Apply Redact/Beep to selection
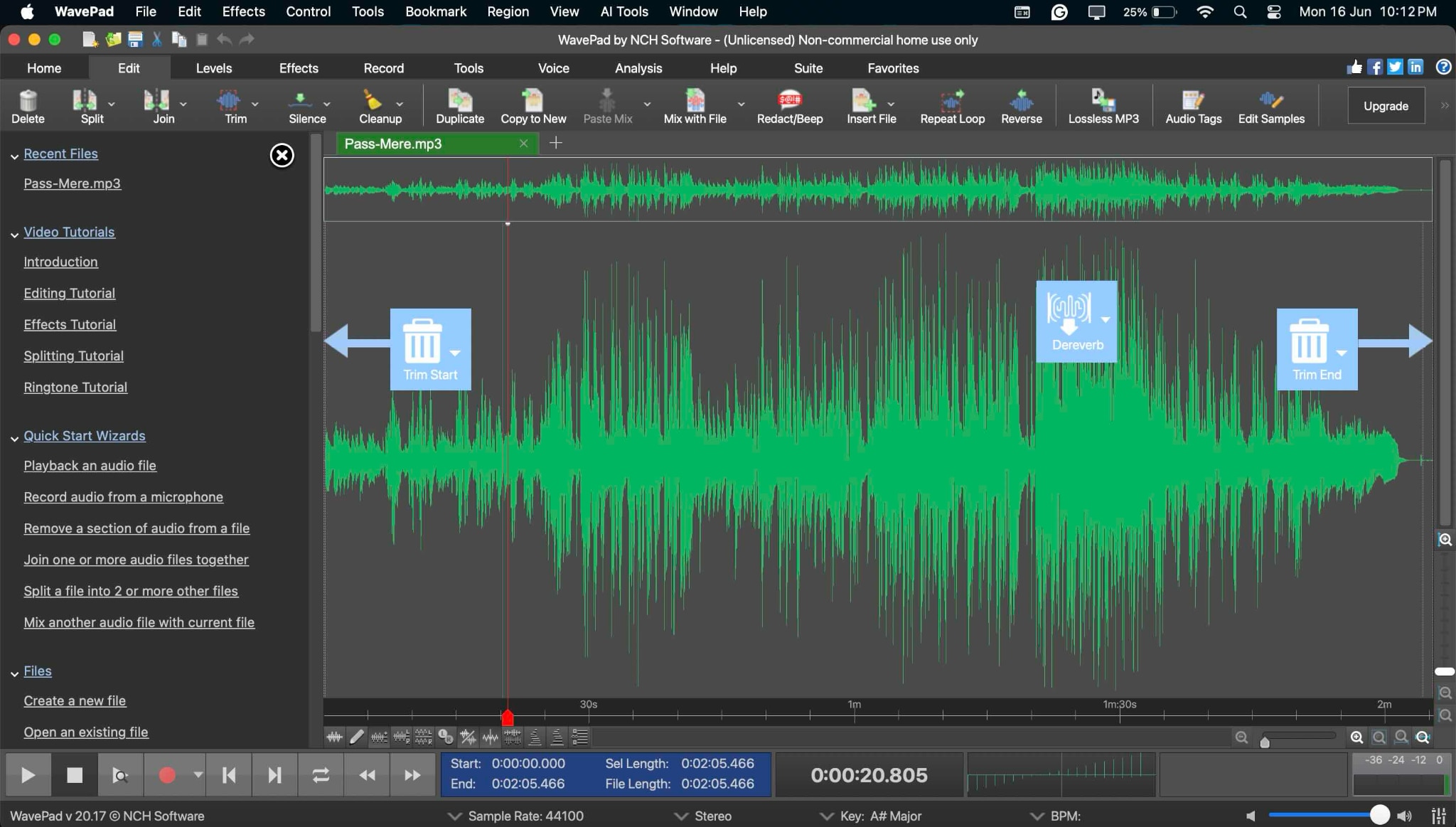 [790, 106]
